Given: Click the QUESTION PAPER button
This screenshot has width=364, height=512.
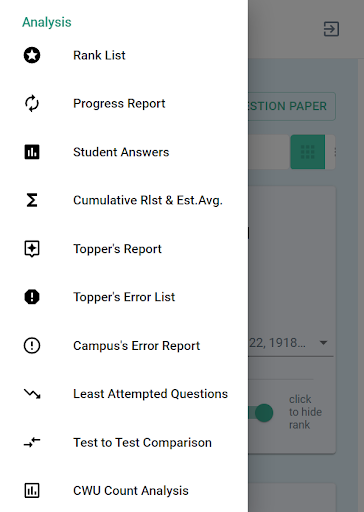Looking at the screenshot, I should point(292,106).
